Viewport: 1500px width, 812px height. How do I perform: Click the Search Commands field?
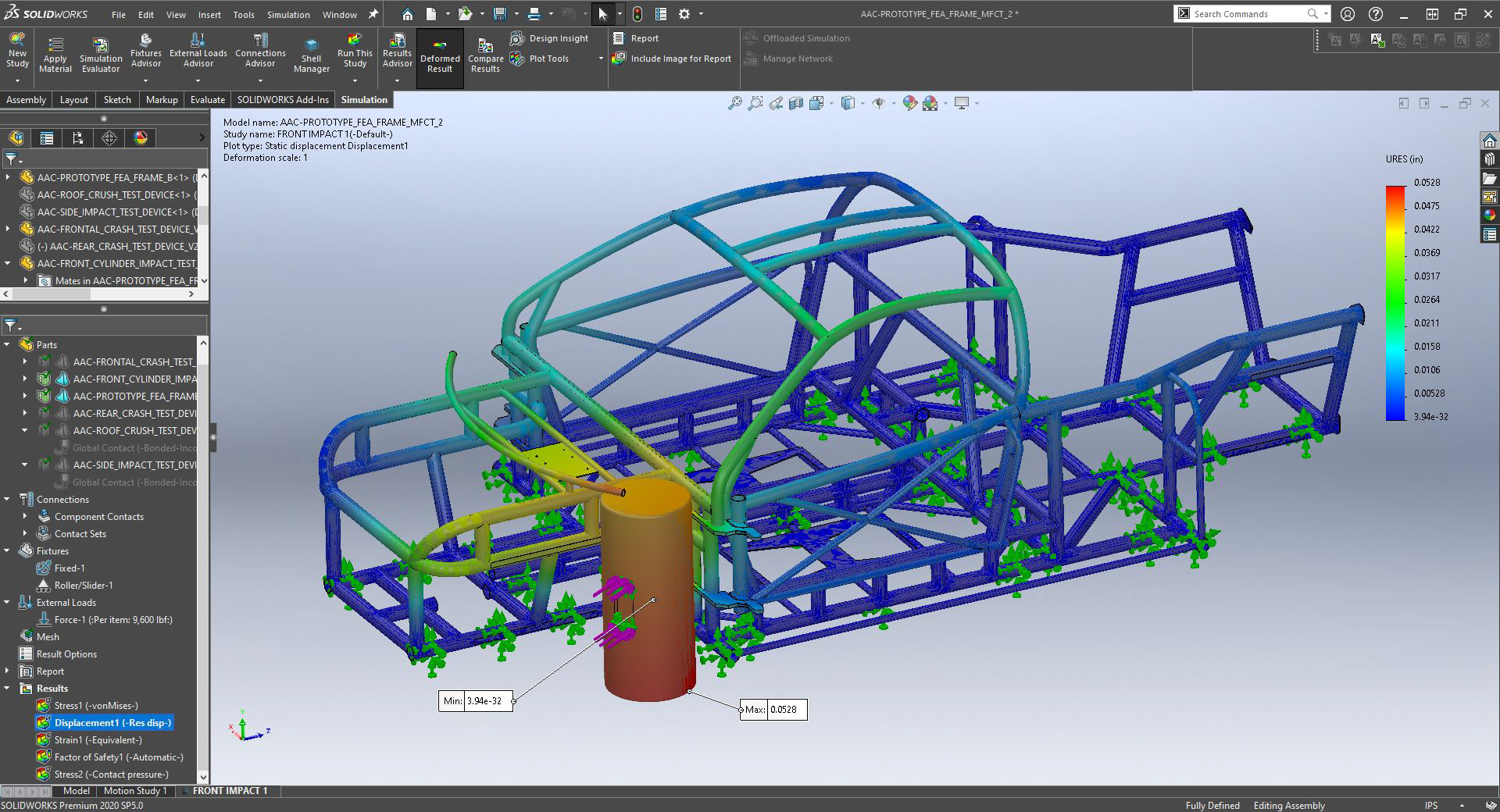click(x=1252, y=14)
